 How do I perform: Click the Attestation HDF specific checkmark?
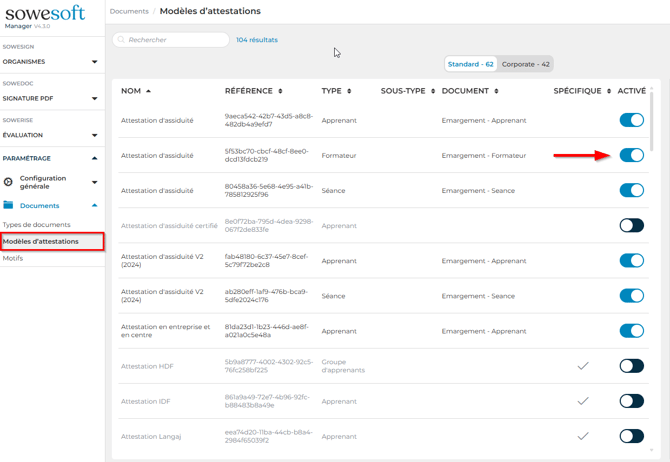click(583, 366)
